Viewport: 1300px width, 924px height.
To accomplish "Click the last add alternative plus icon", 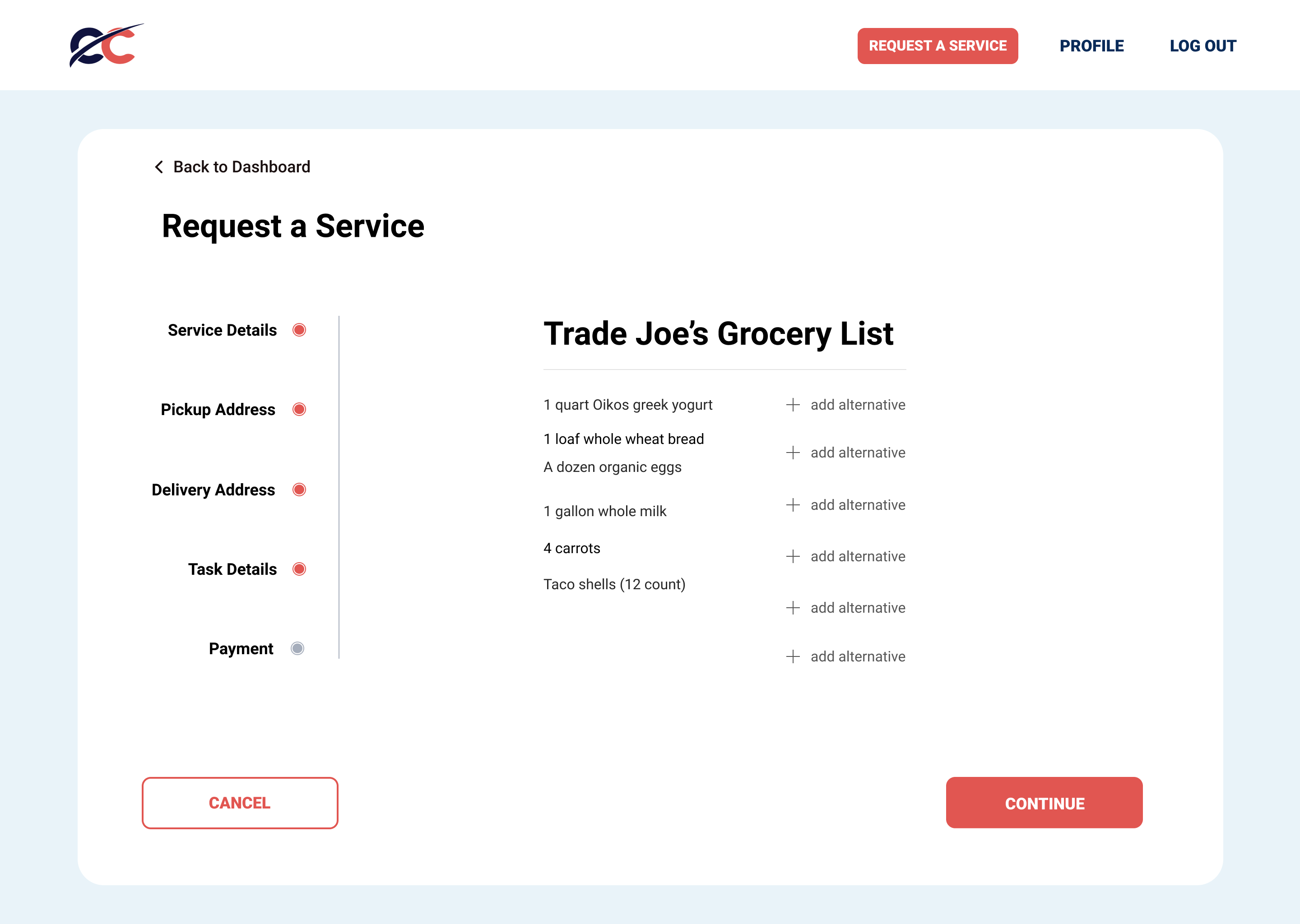I will point(793,656).
